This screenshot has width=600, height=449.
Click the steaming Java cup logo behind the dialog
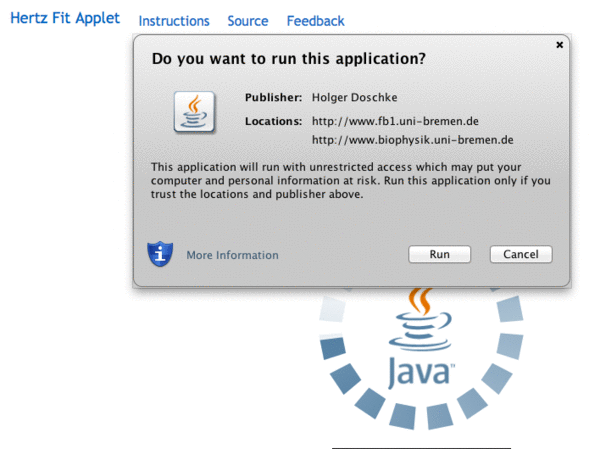click(420, 318)
